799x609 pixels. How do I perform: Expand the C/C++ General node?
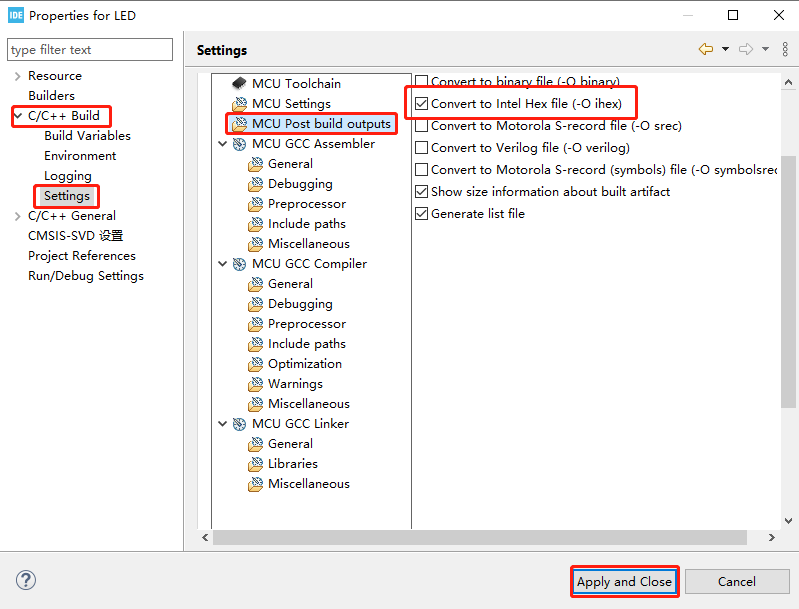(x=18, y=216)
